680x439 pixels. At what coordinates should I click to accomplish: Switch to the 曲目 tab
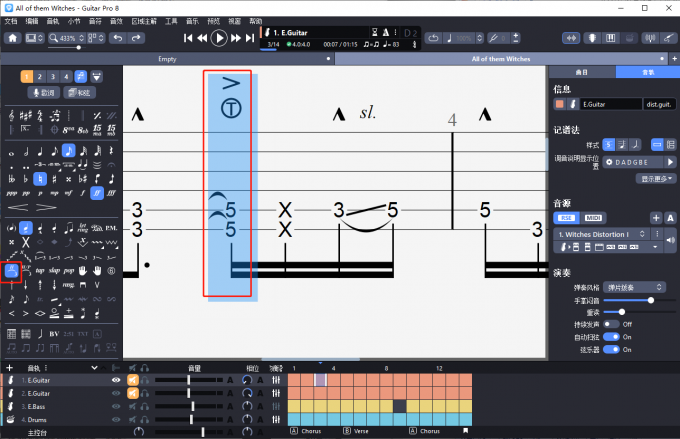pos(581,73)
